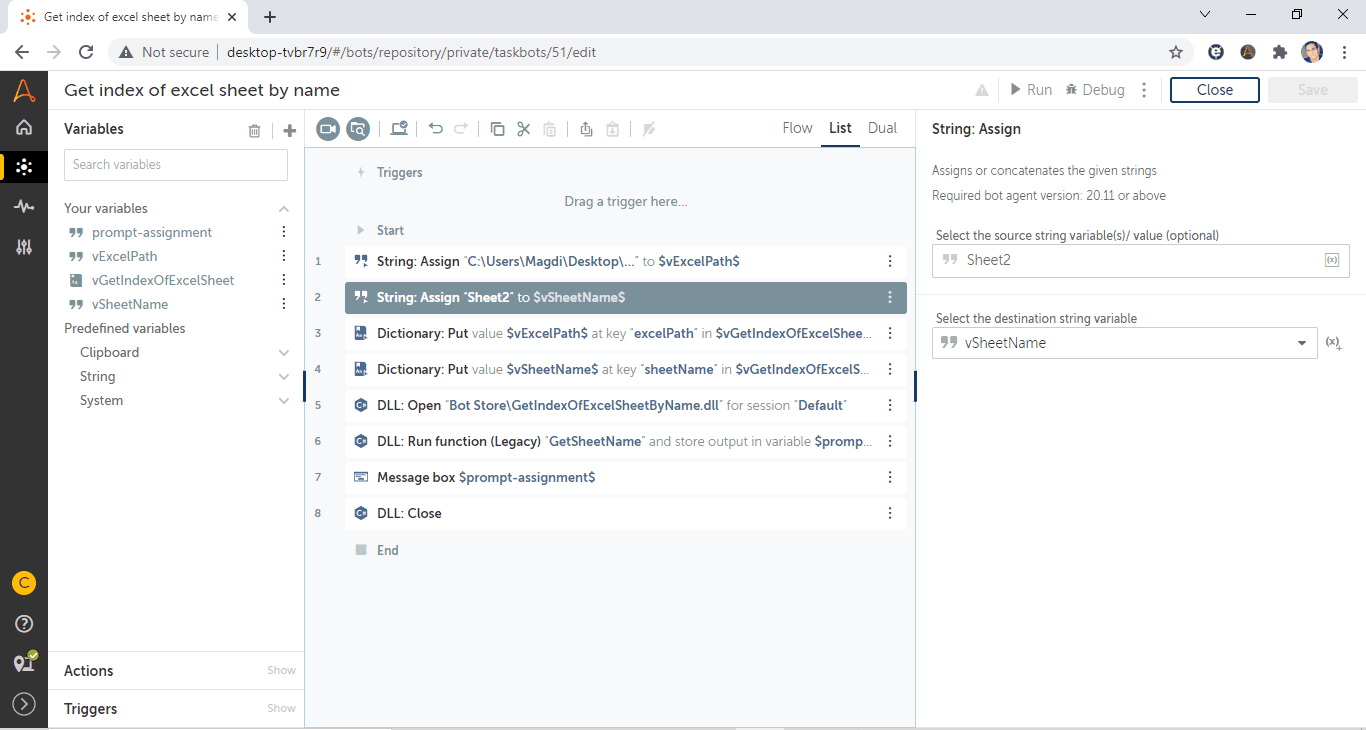Paste action from clipboard icon
The height and width of the screenshot is (730, 1366).
549,129
